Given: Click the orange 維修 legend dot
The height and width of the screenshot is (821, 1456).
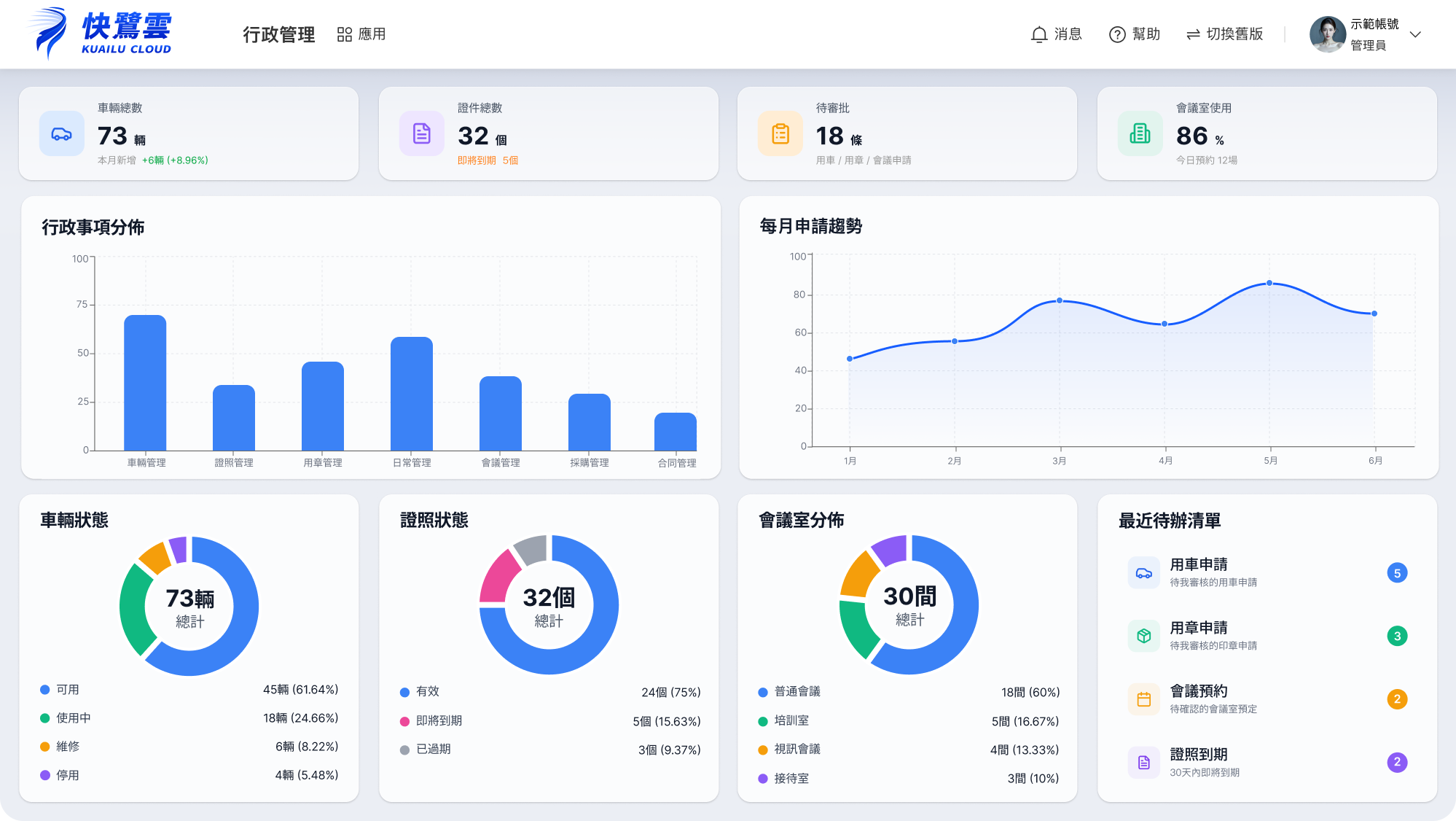Looking at the screenshot, I should pos(45,747).
